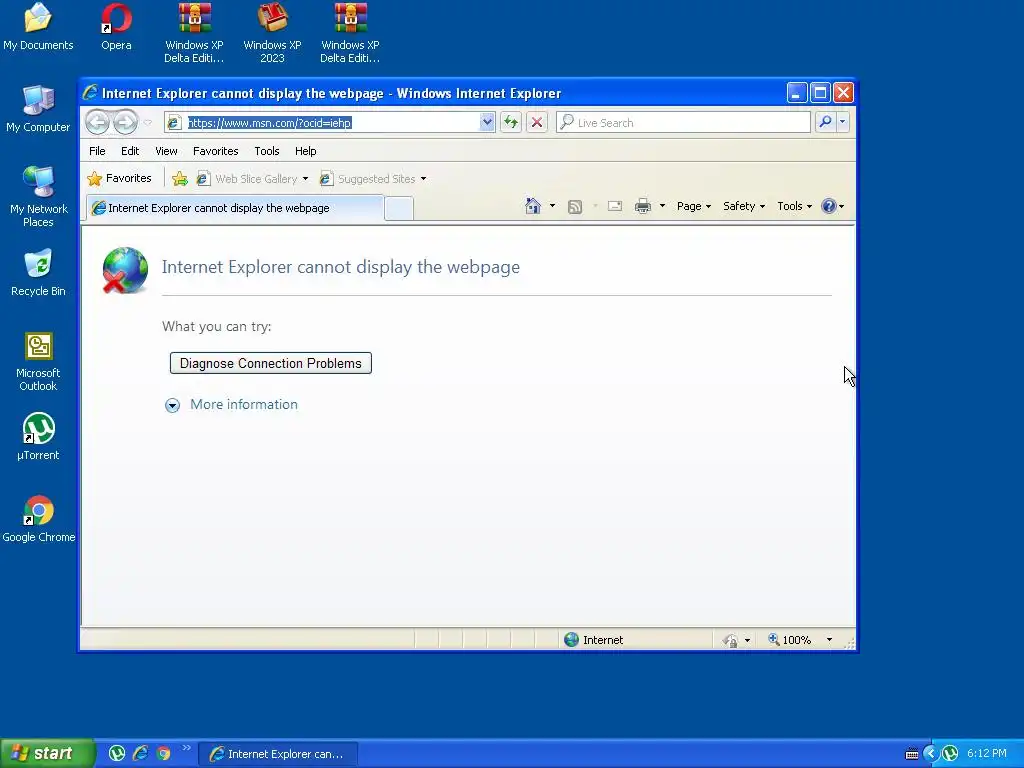Launch uTorrent from Quick Launch
Viewport: 1024px width, 768px height.
point(117,754)
